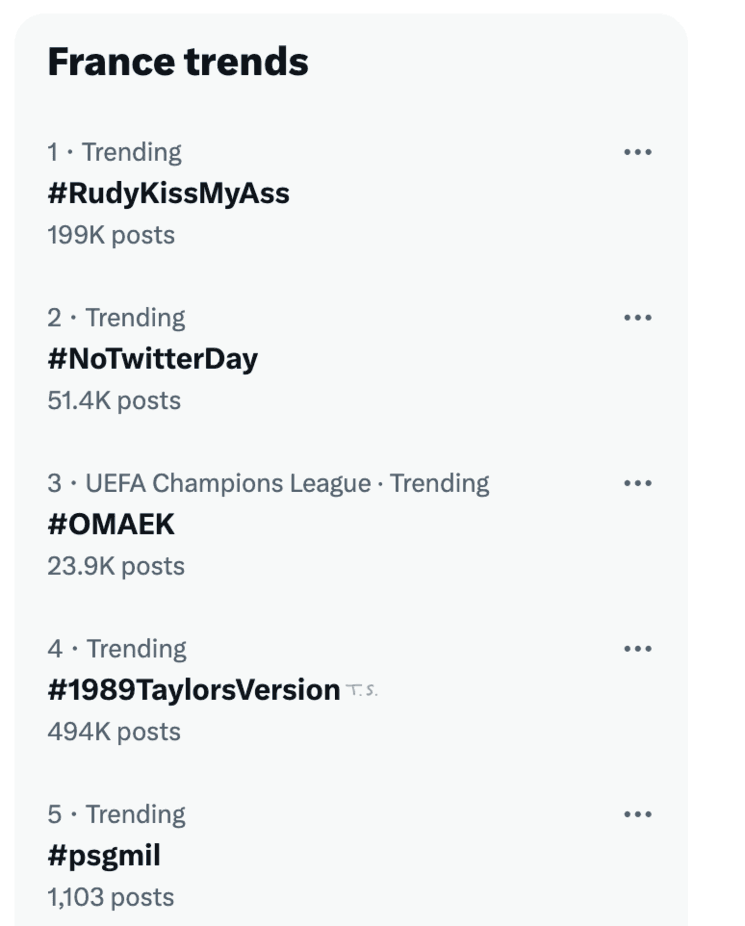Open more options for #psgmil trend
Image resolution: width=745 pixels, height=926 pixels.
click(x=639, y=814)
